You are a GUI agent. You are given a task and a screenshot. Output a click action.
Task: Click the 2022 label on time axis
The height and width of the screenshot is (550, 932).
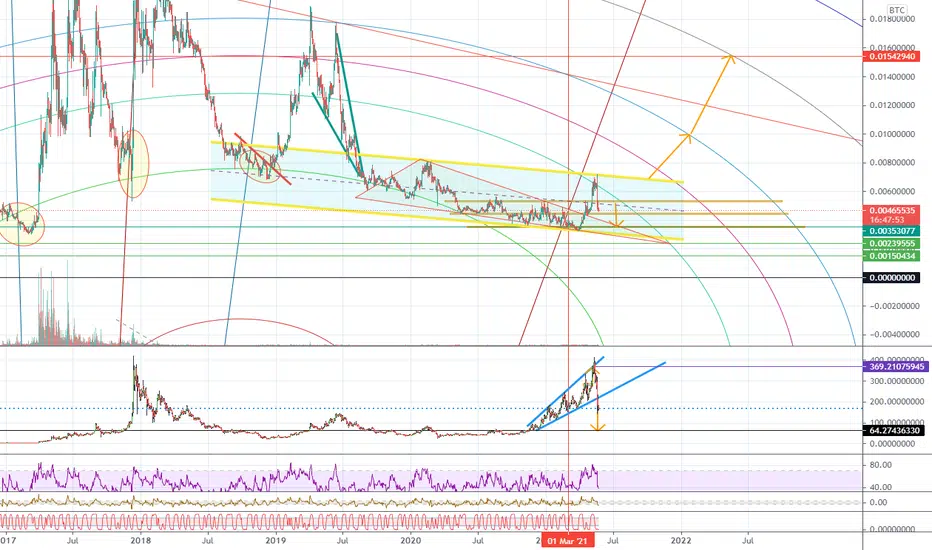(x=681, y=540)
